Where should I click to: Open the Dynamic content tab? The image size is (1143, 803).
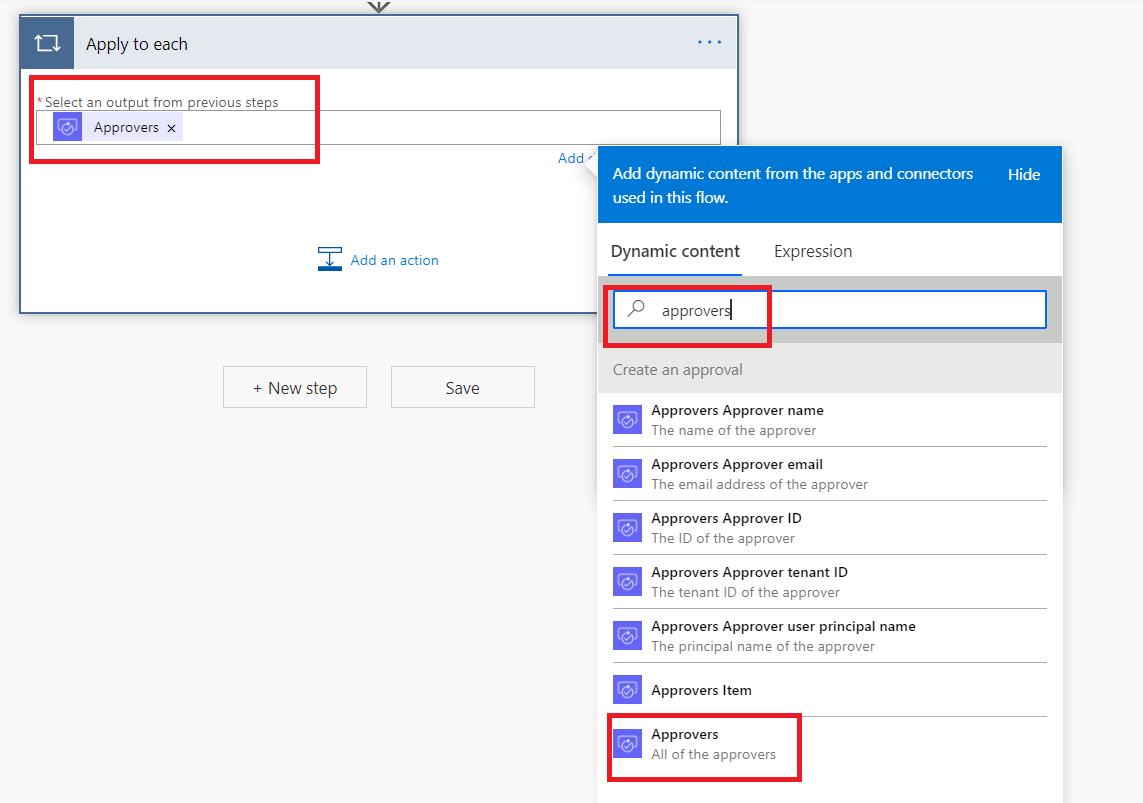pos(675,251)
